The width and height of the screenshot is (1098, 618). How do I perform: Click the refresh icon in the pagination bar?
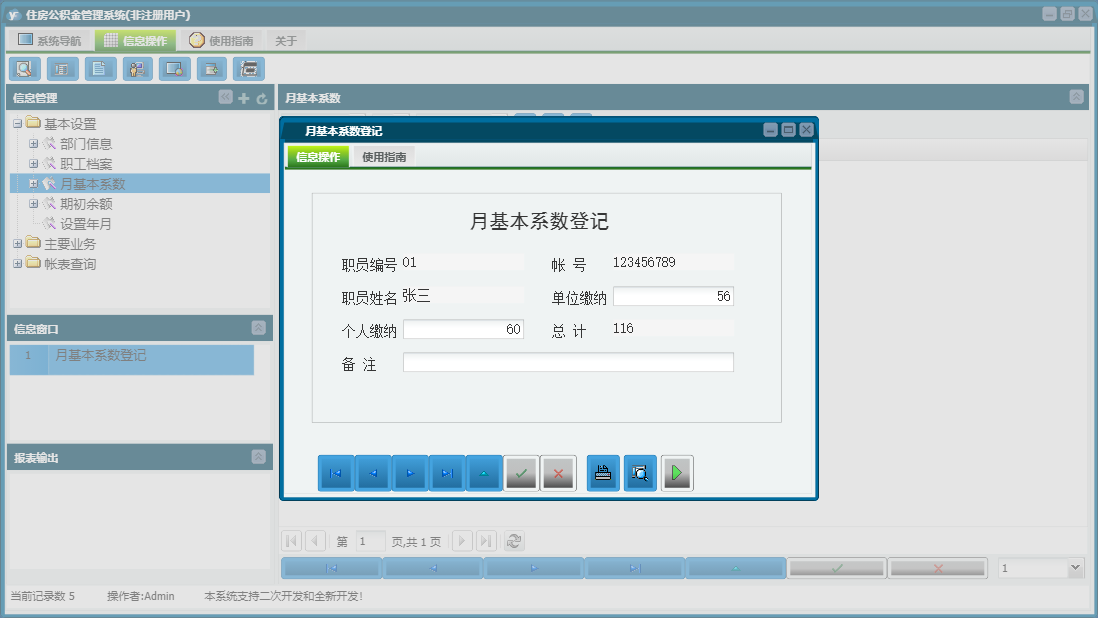(x=513, y=541)
